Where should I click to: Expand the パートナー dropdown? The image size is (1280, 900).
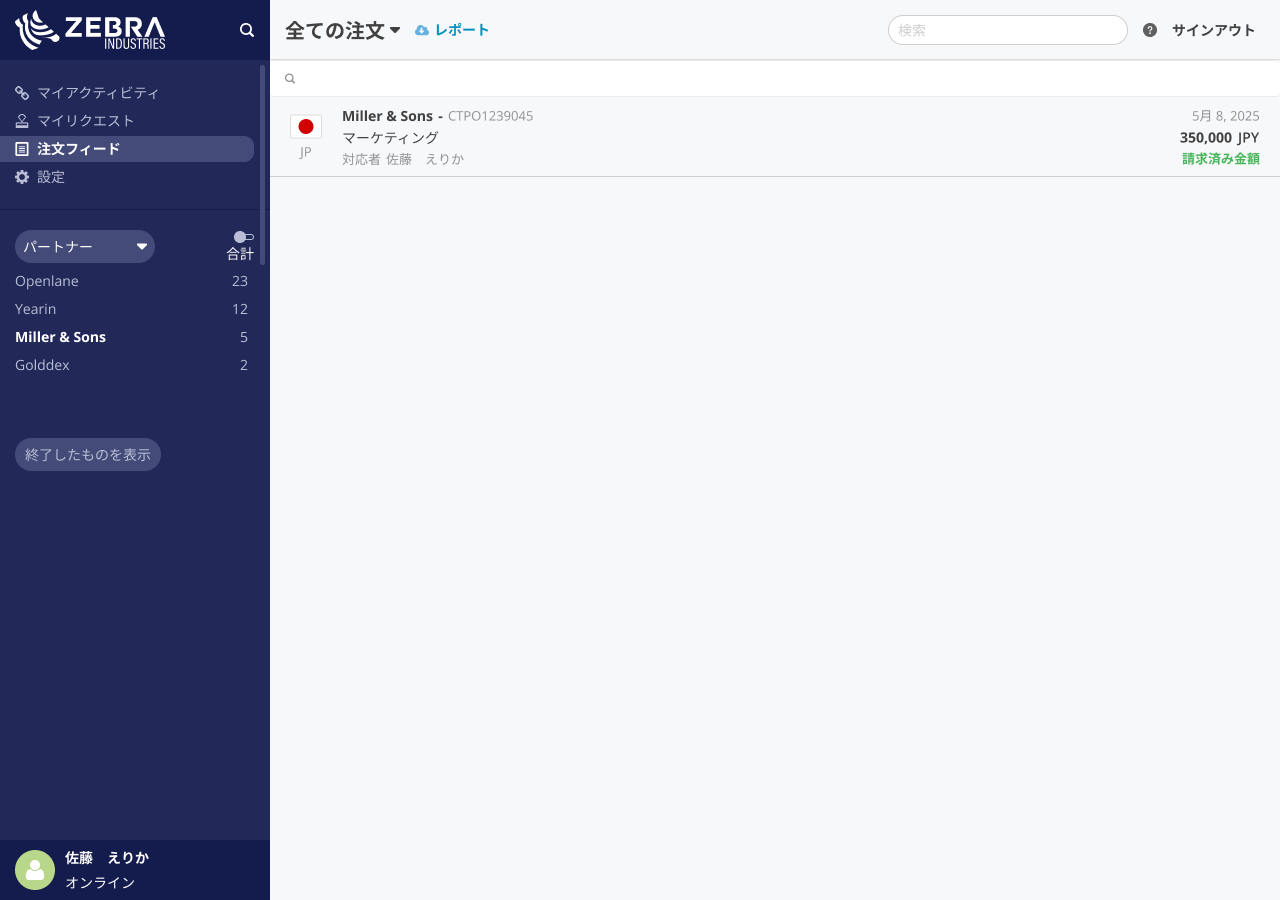pos(84,246)
